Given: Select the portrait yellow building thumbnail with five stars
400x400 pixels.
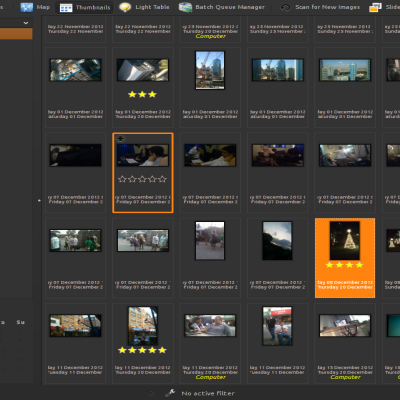Looking at the screenshot, I should click(x=143, y=326).
